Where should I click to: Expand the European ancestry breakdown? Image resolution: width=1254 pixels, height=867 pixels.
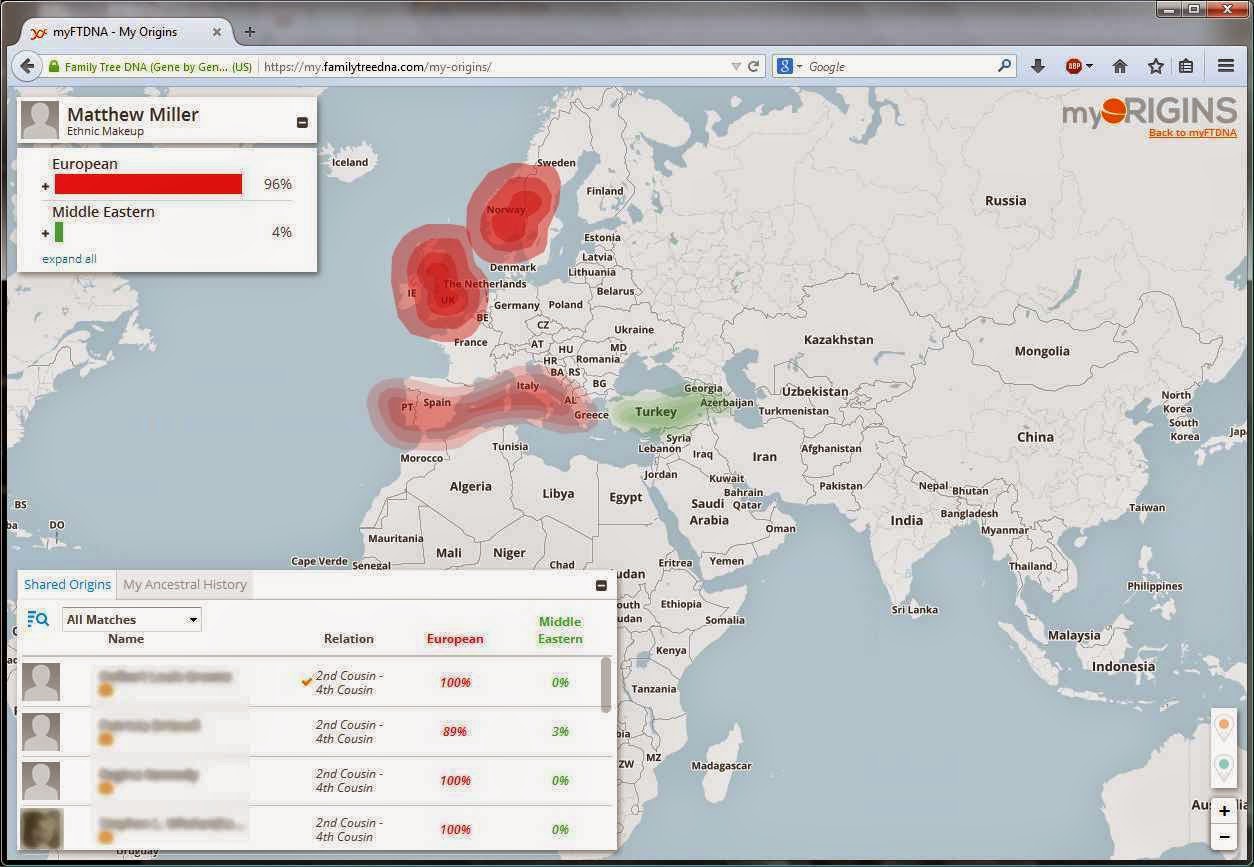[45, 186]
